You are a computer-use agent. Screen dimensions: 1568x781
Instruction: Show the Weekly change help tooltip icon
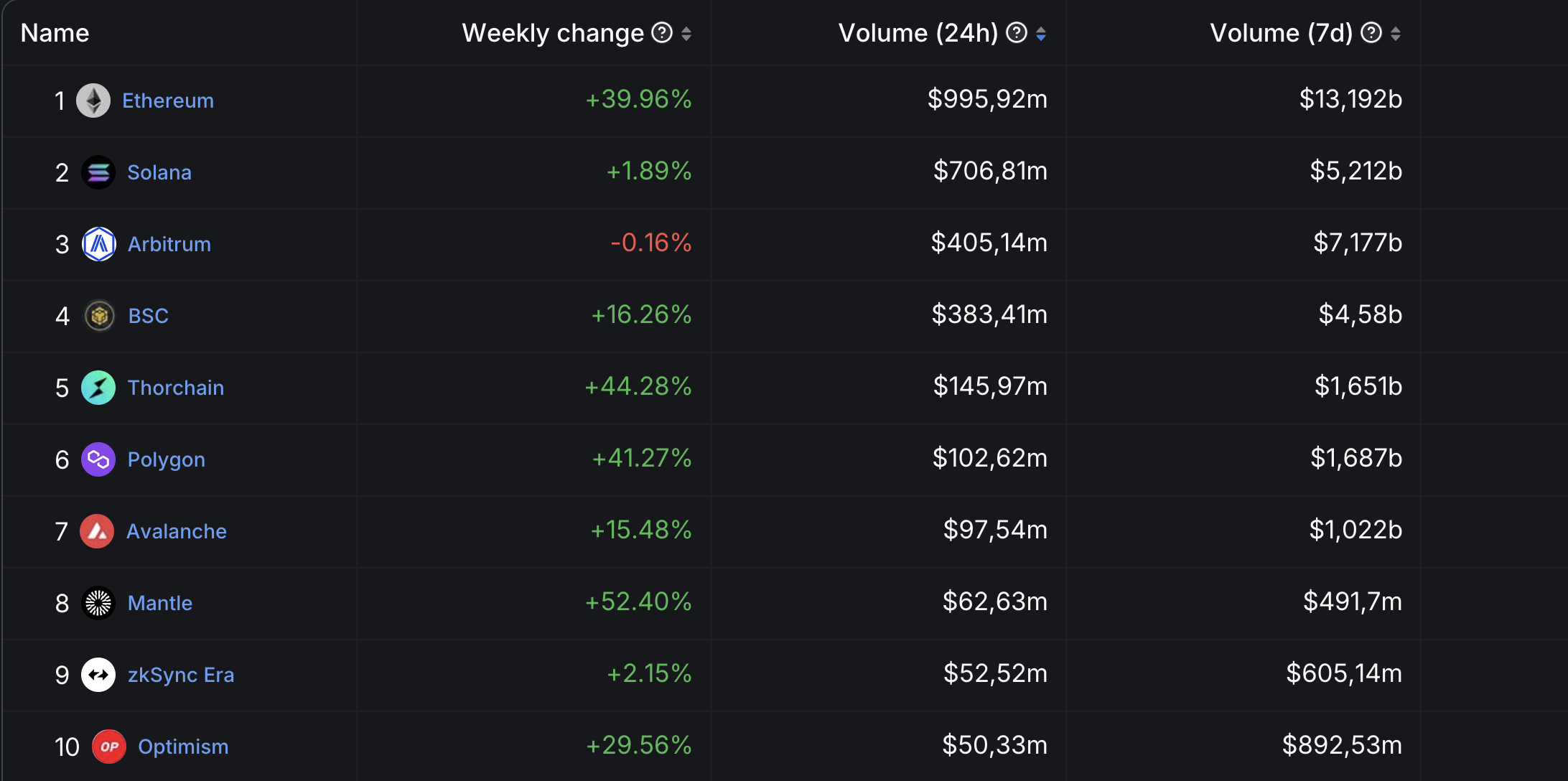tap(661, 33)
